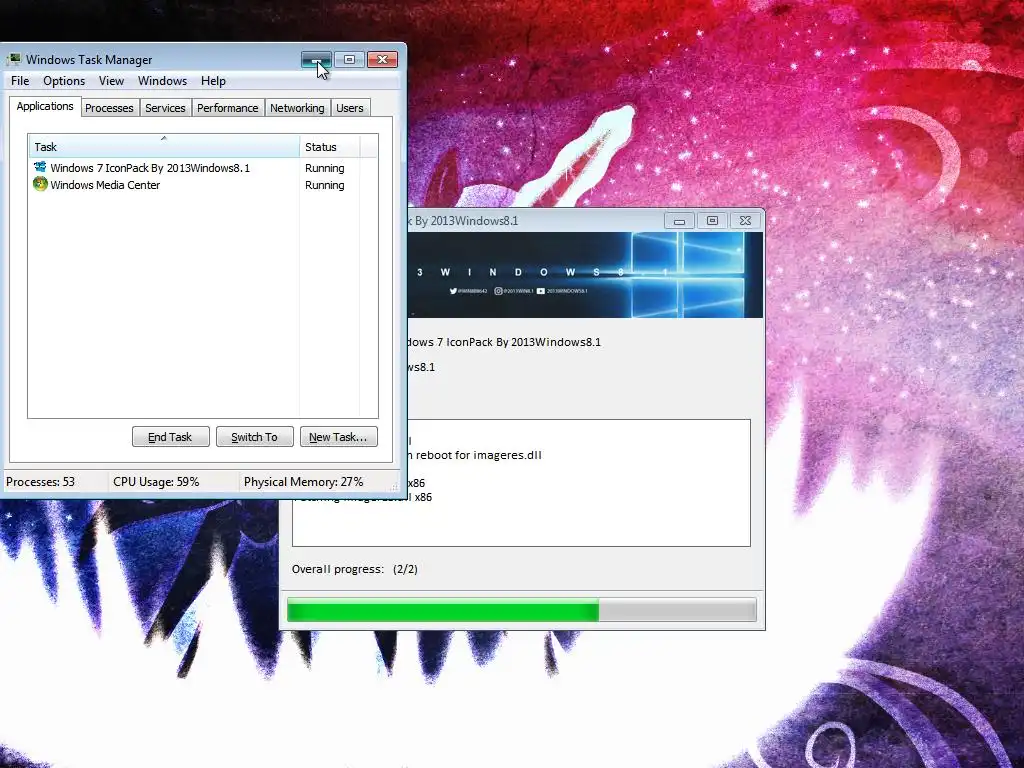Click the 'reboot for imageres.dll' log line
This screenshot has height=768, width=1024.
tap(475, 455)
